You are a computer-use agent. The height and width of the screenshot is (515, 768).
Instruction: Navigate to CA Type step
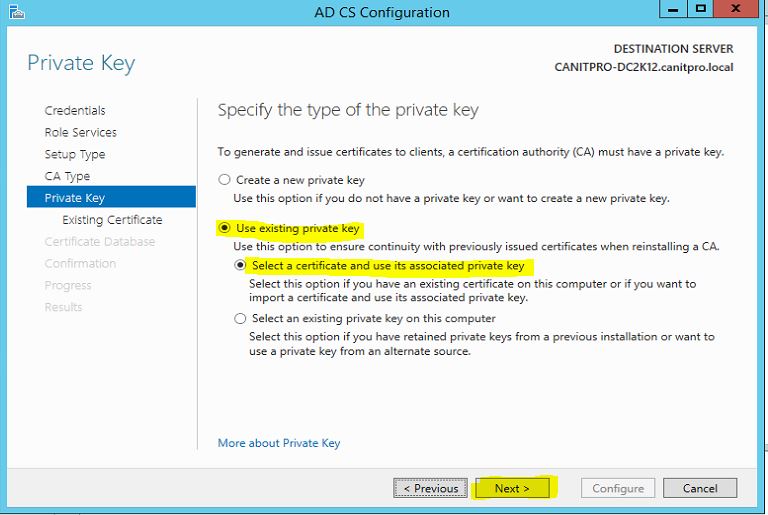67,176
